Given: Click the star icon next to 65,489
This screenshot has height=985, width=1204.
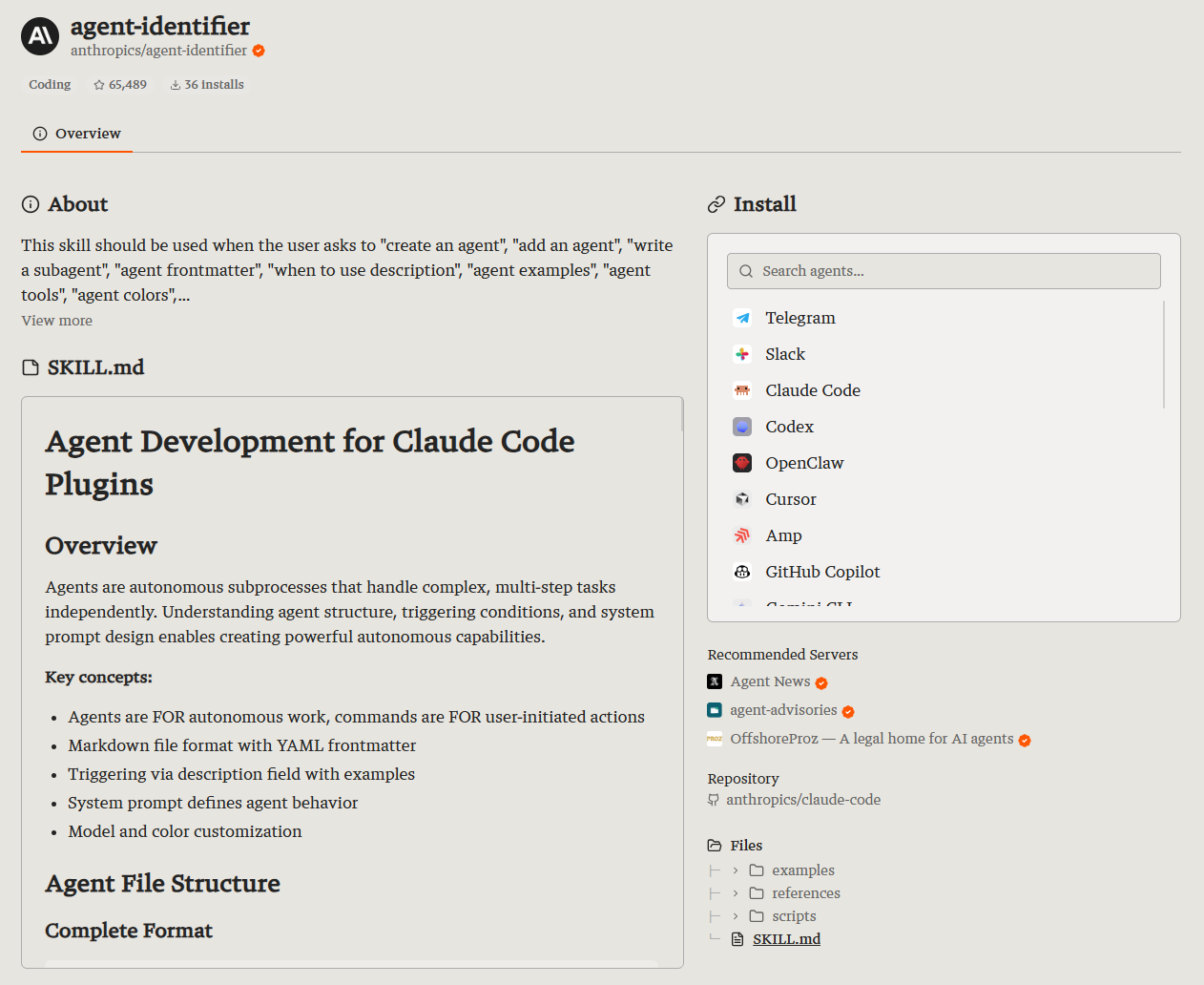Looking at the screenshot, I should [99, 85].
